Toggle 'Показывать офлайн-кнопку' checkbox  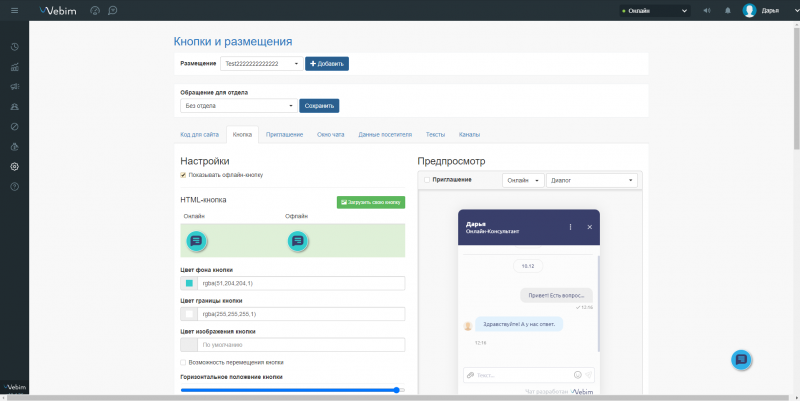[183, 175]
